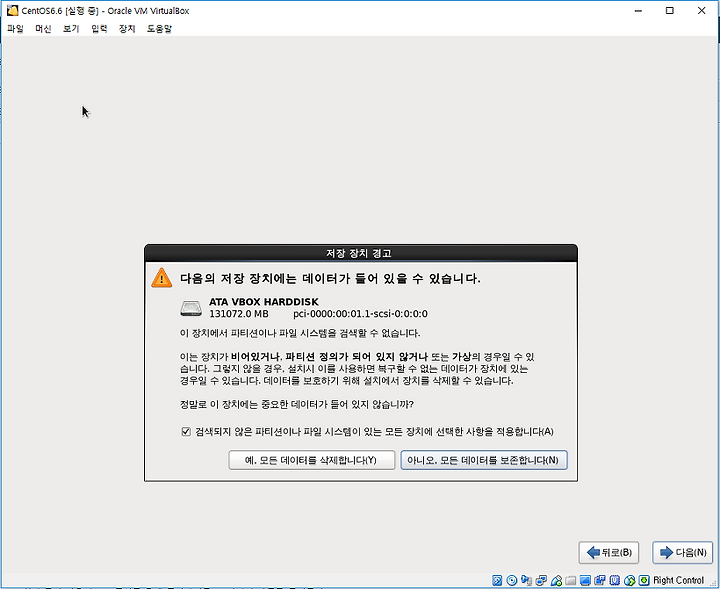Image resolution: width=720 pixels, height=589 pixels.
Task: Click the 저장 장치 경고 dialog title
Action: (359, 253)
